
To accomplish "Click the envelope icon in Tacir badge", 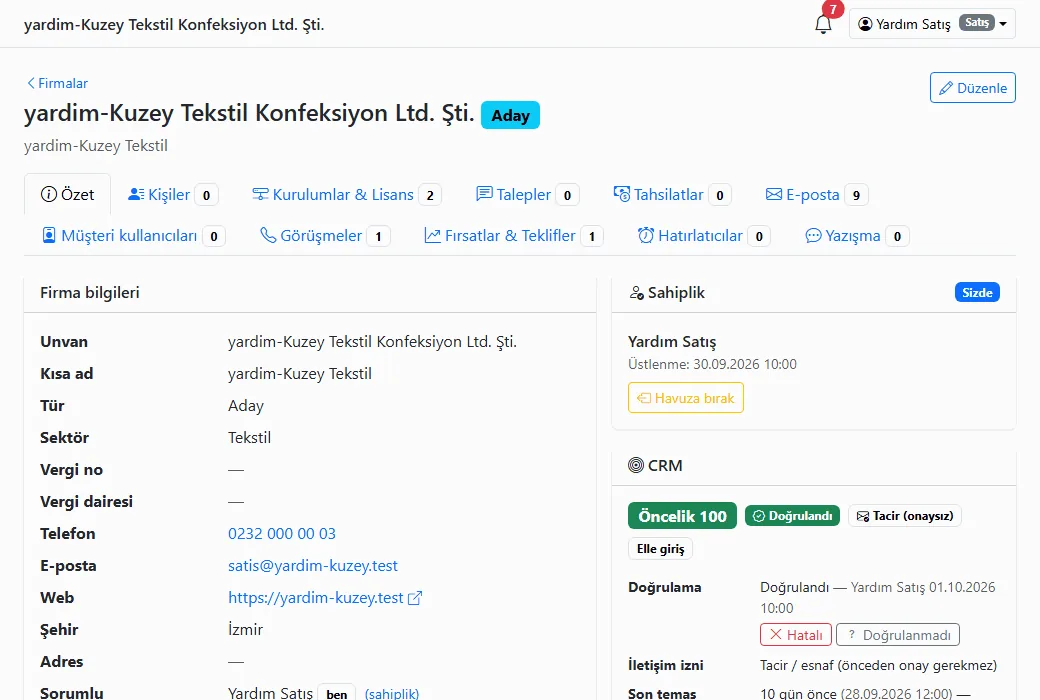I will click(x=863, y=516).
